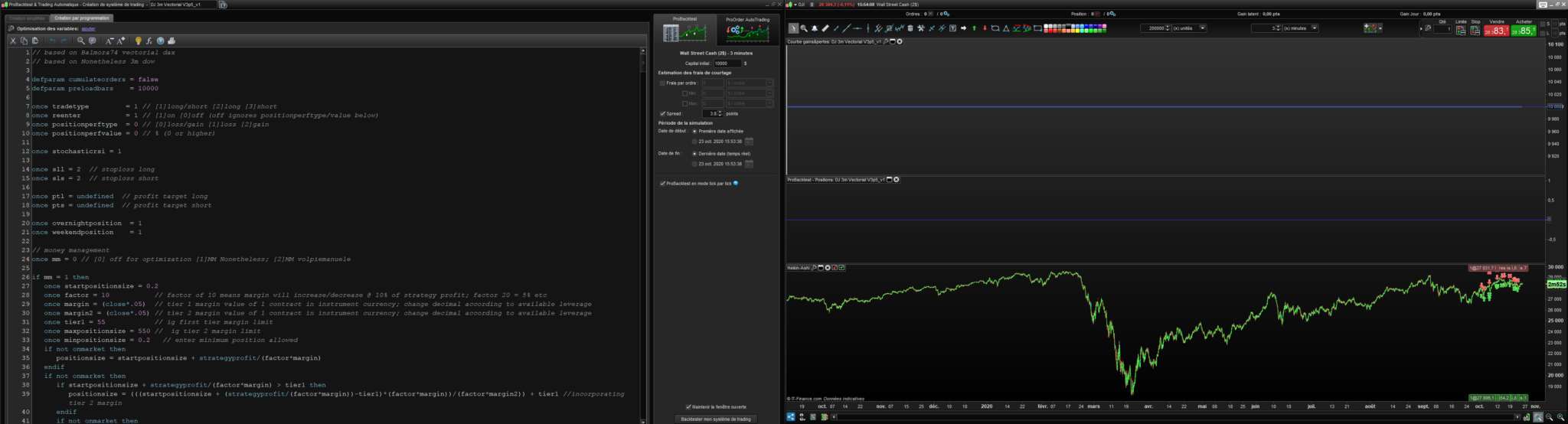The height and width of the screenshot is (424, 1568).
Task: Open the '(x) unités' dropdown
Action: (1203, 28)
